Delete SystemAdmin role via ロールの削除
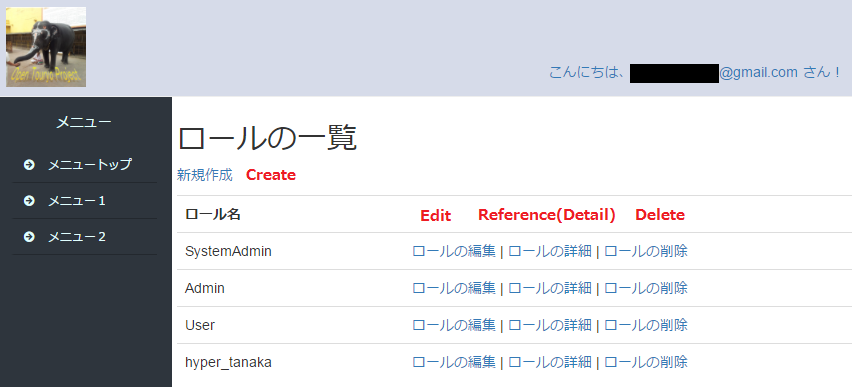852x387 pixels. coord(646,251)
